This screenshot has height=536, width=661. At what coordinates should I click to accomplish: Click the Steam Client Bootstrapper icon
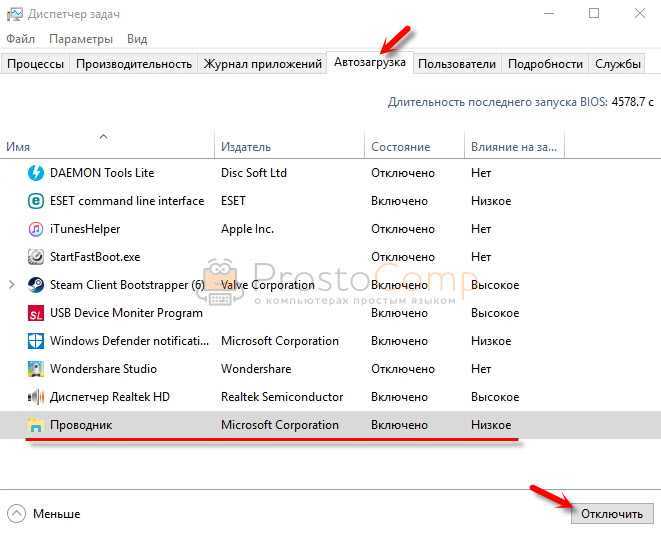[35, 285]
